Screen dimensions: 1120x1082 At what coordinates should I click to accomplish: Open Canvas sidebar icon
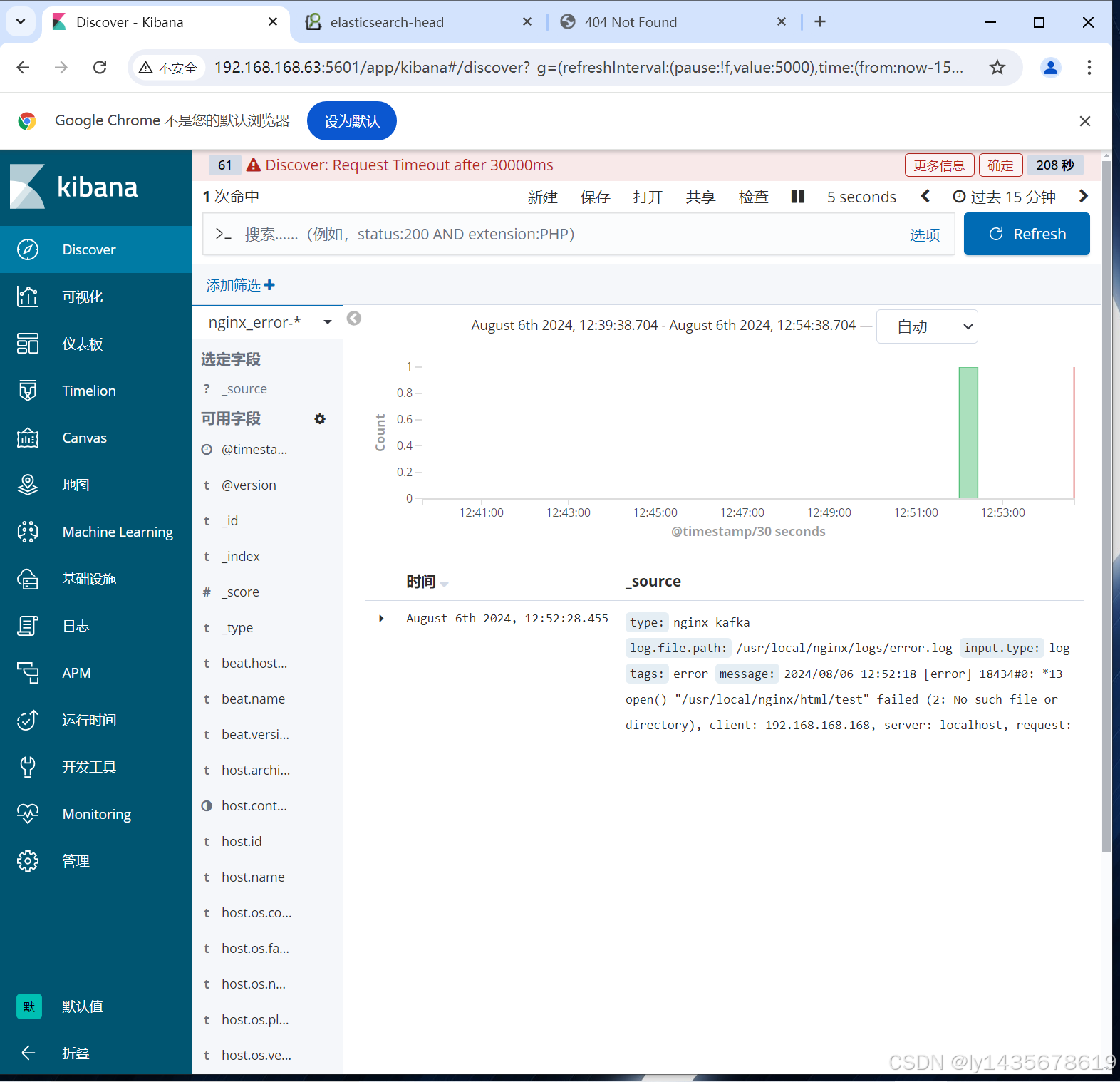(28, 438)
